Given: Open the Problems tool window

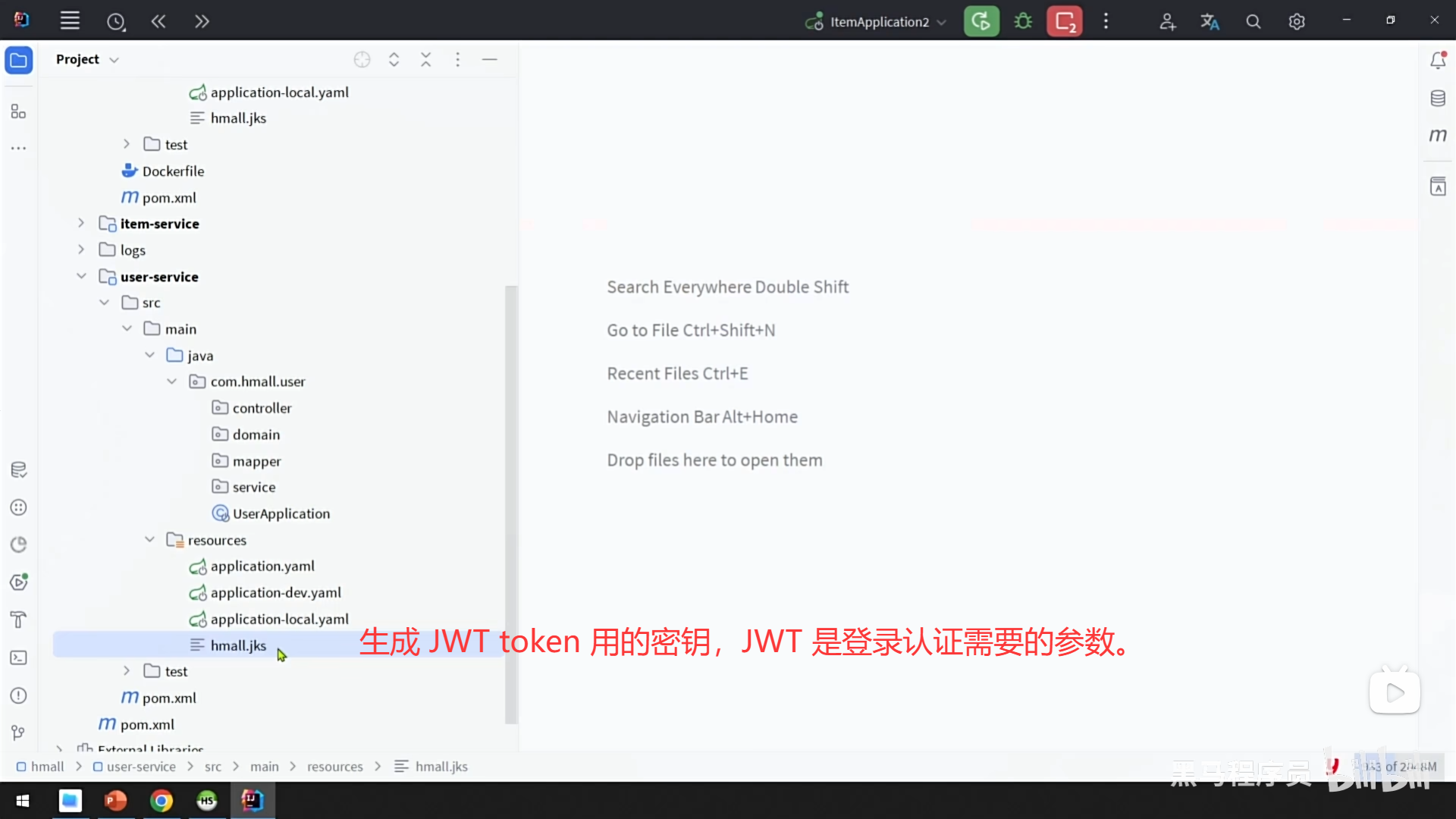Looking at the screenshot, I should (x=18, y=695).
